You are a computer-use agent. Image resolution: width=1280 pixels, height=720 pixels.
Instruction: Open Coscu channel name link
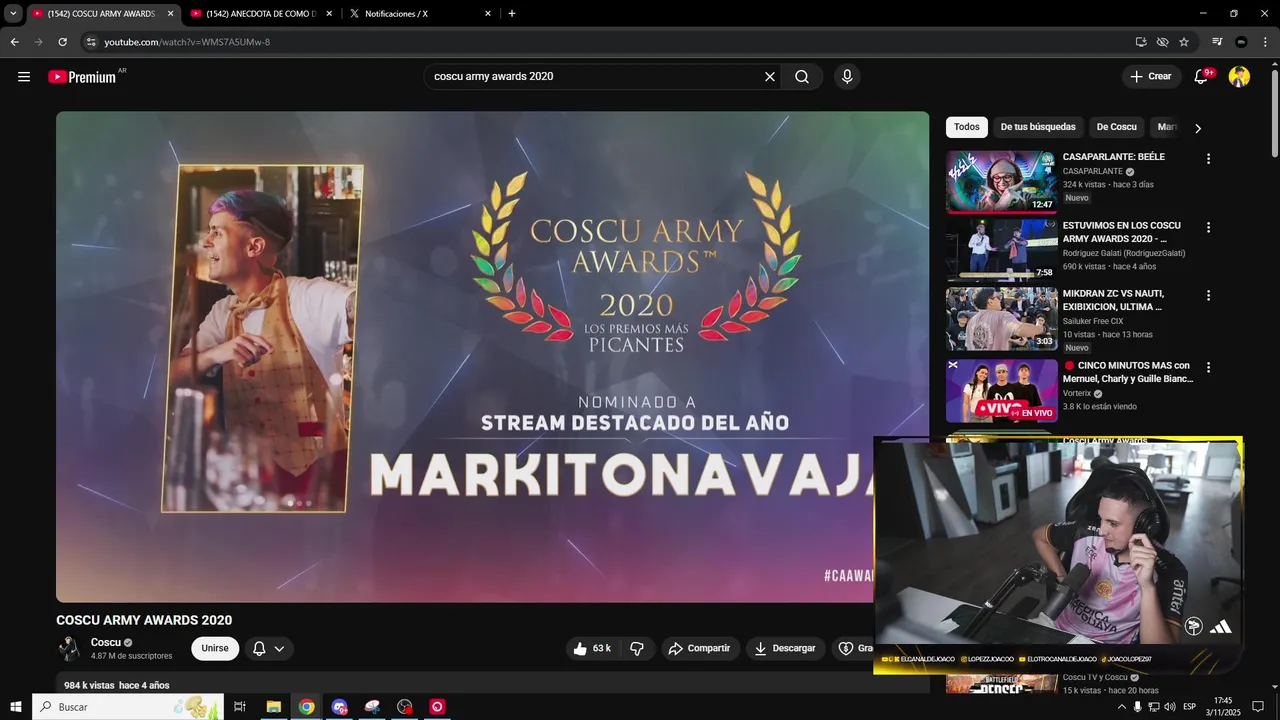point(106,643)
